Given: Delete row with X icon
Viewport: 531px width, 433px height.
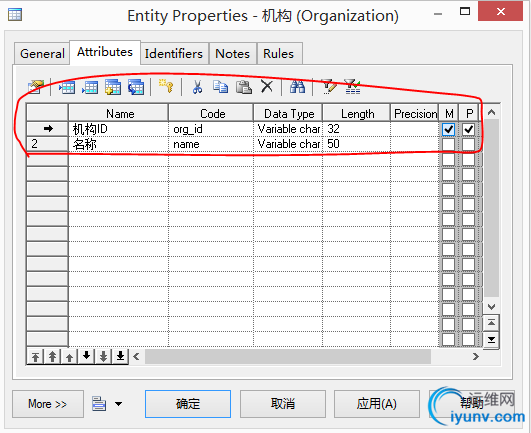Looking at the screenshot, I should (267, 86).
